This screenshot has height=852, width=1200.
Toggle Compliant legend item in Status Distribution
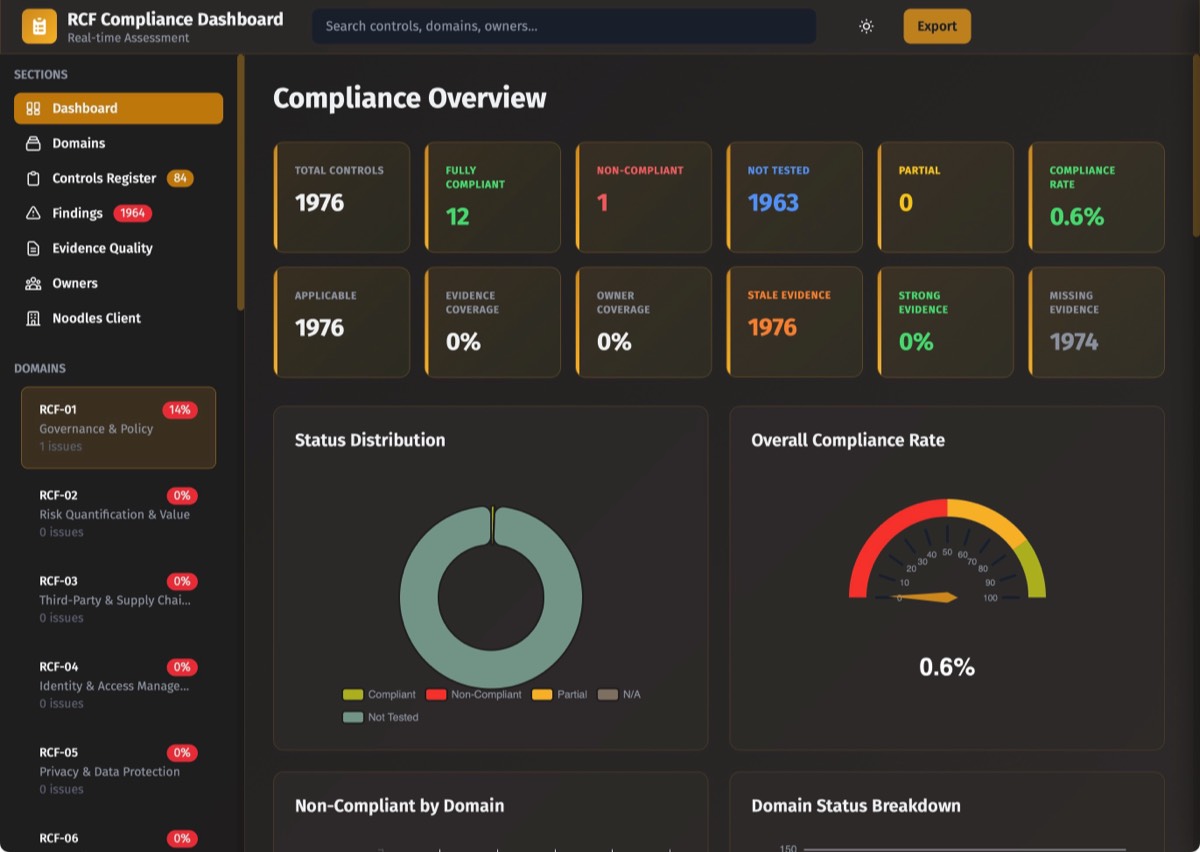pyautogui.click(x=380, y=695)
